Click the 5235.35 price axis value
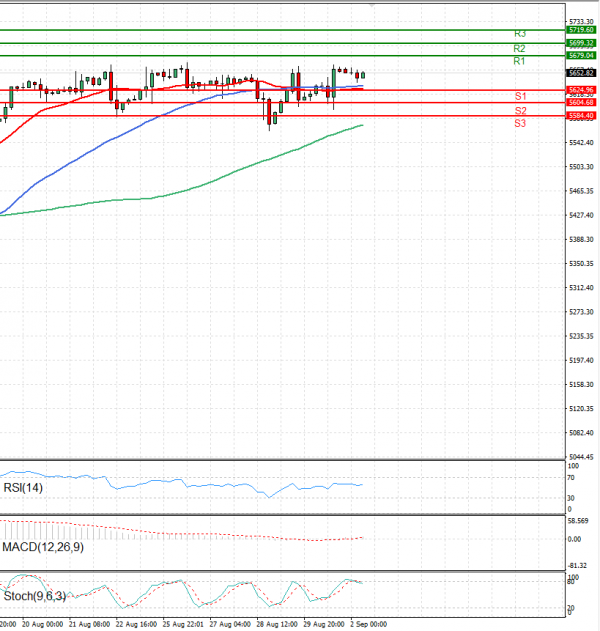600x631 pixels. (581, 336)
